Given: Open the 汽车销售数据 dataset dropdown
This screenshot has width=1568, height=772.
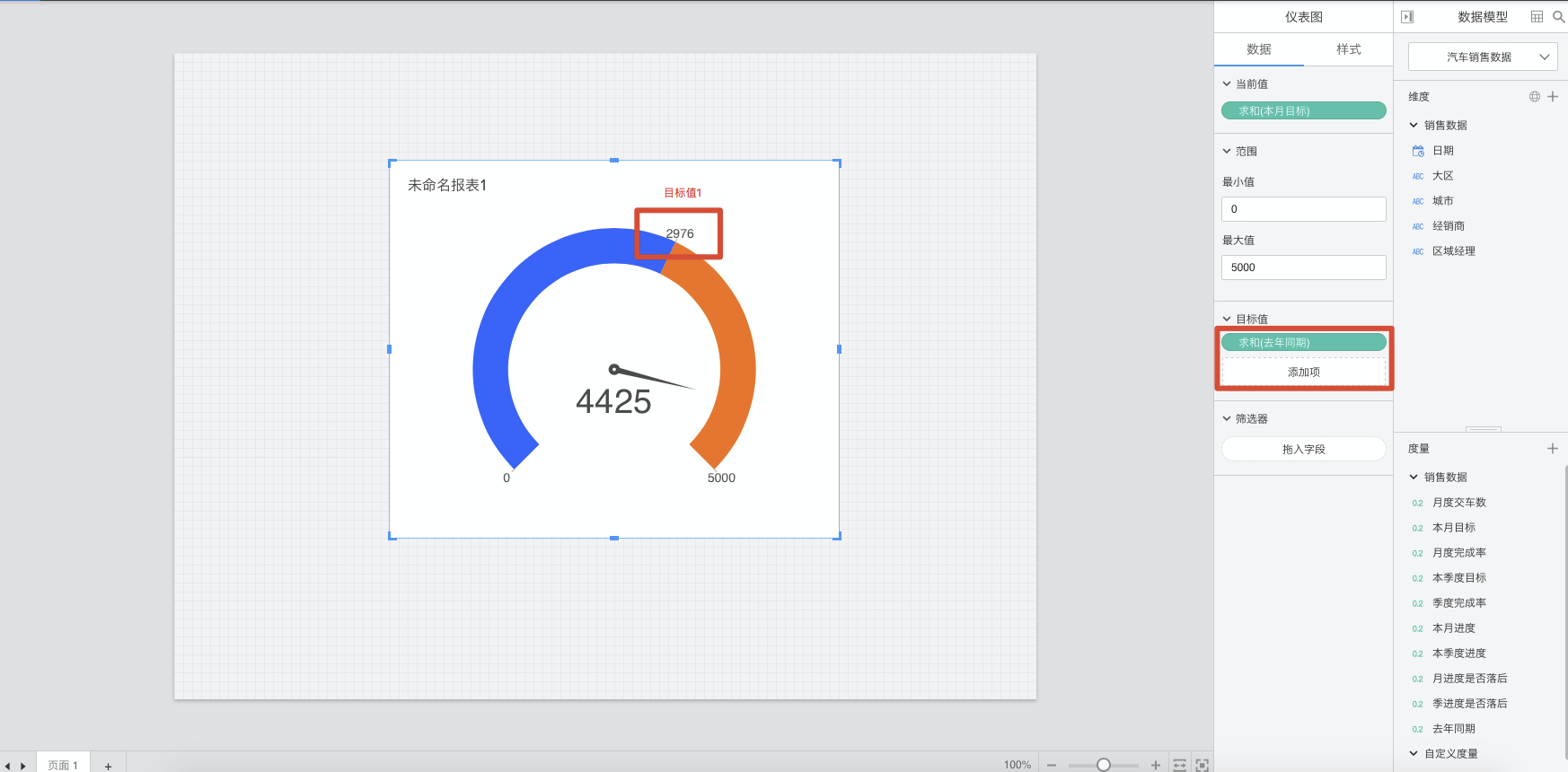Looking at the screenshot, I should (1483, 57).
